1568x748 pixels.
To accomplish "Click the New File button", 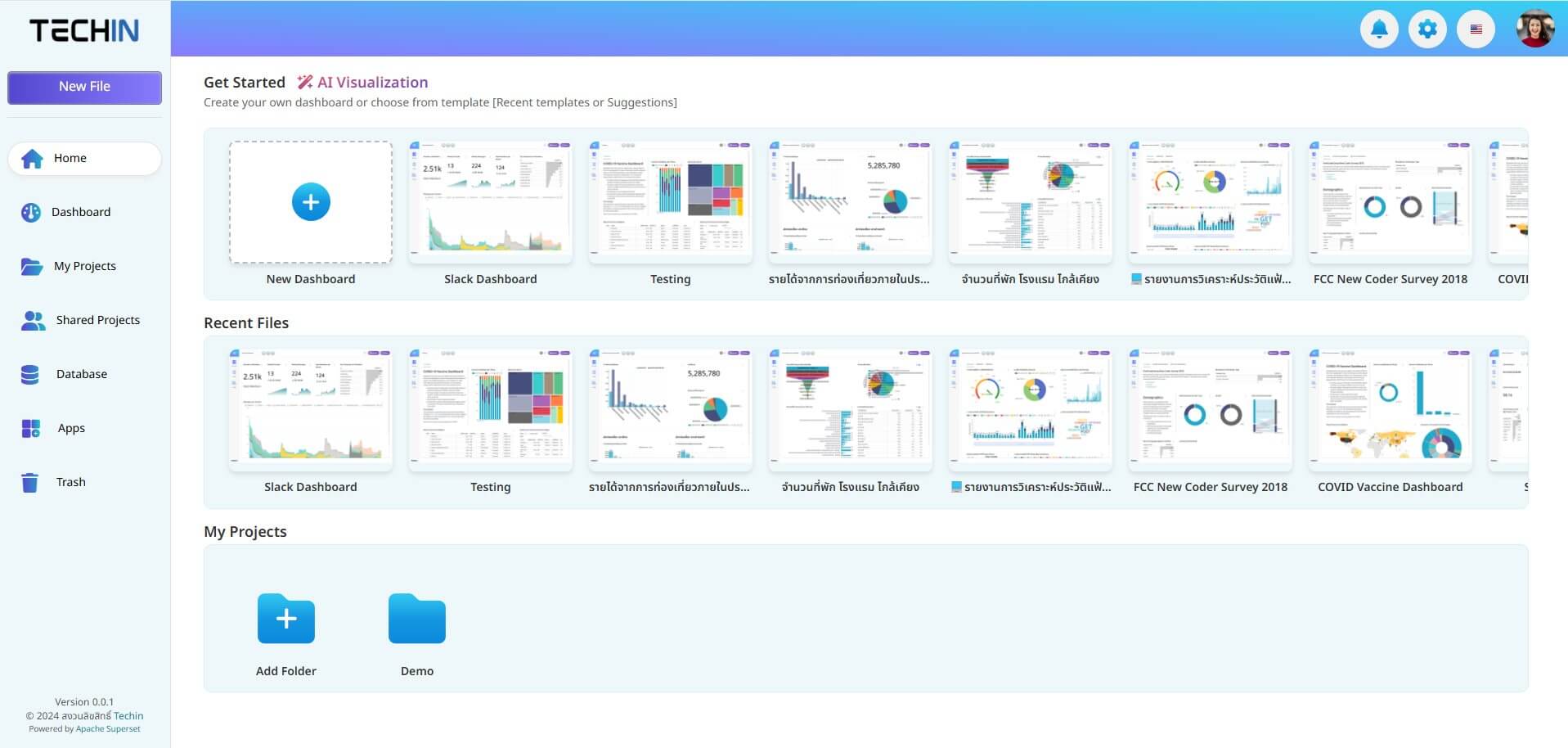I will [x=84, y=87].
